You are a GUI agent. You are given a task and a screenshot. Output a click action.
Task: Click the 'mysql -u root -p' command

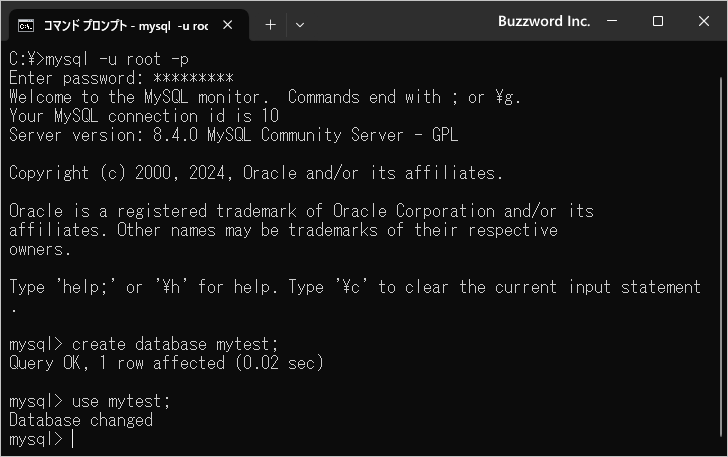tap(117, 59)
